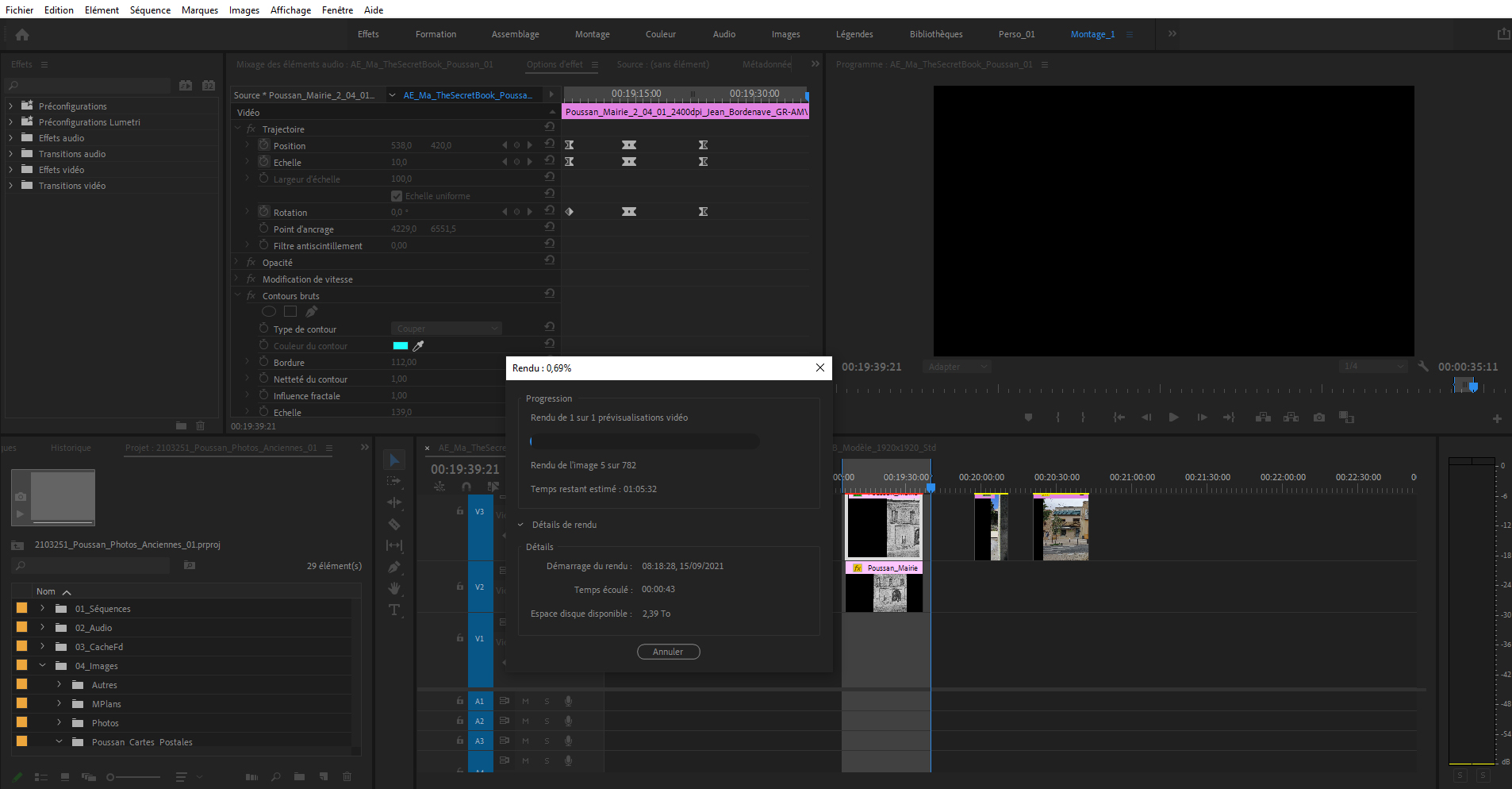Switch to the Couleur workspace tab
The height and width of the screenshot is (789, 1512).
tap(660, 34)
